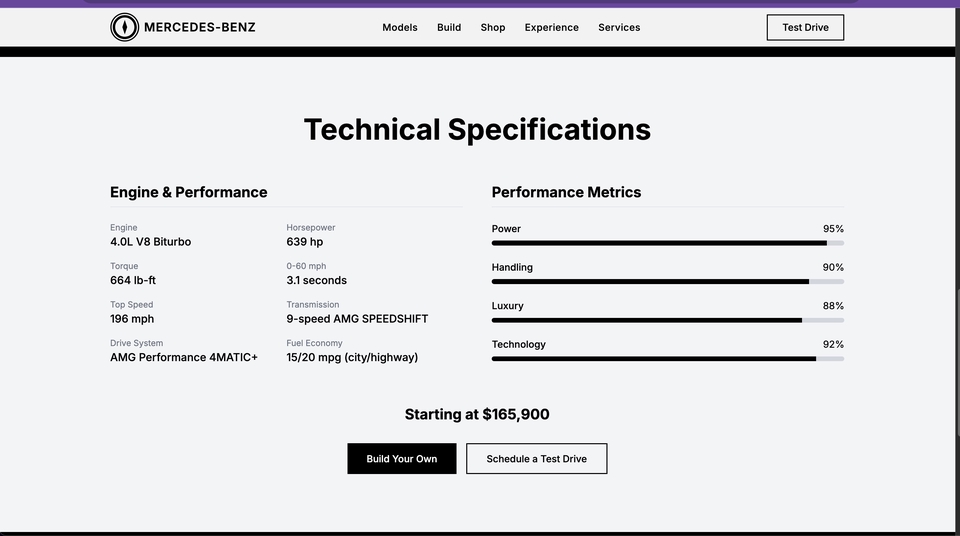Click the Technology progress bar
960x536 pixels.
tap(667, 359)
